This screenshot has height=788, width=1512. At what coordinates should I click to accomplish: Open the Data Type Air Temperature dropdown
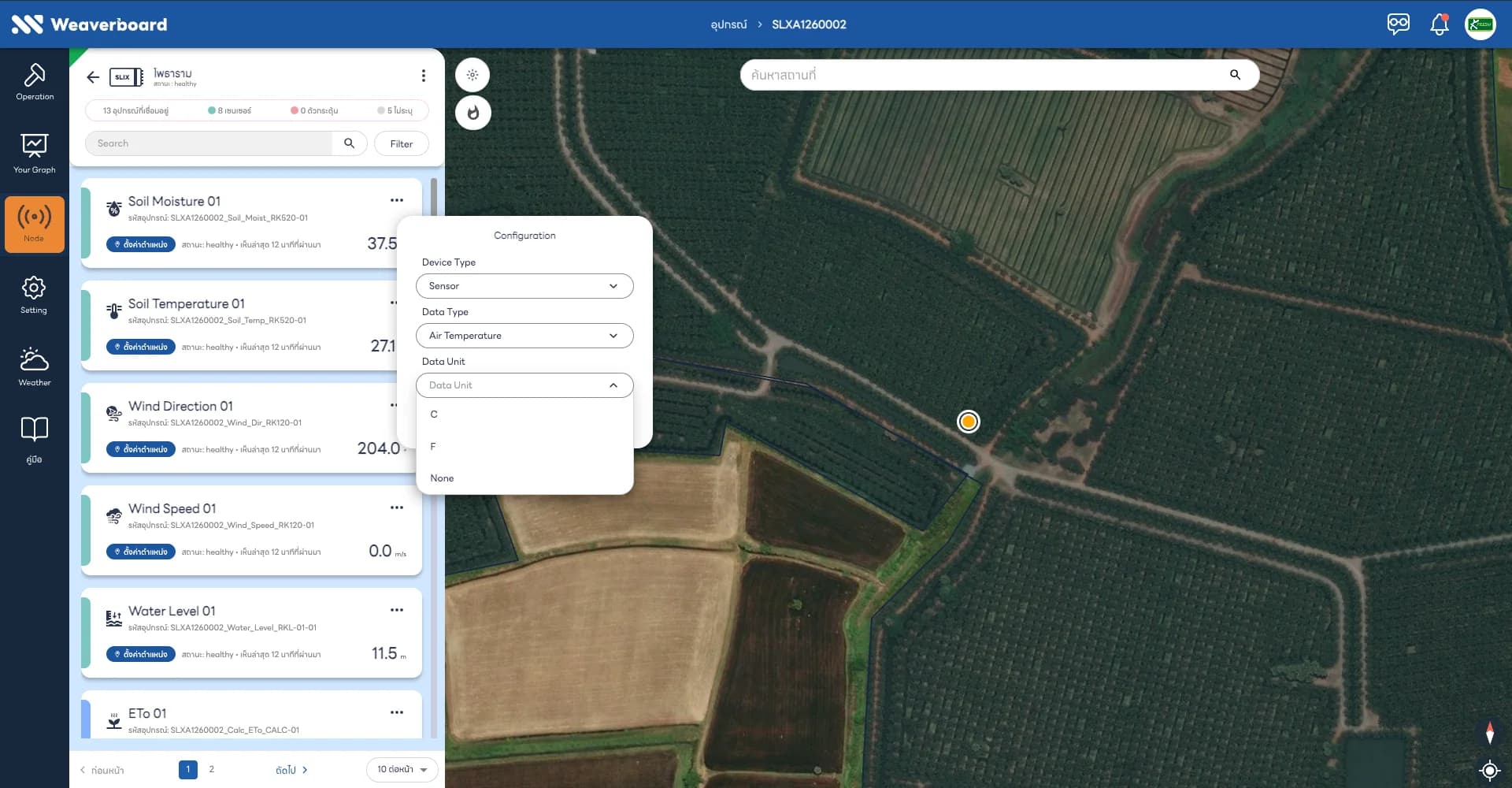[x=524, y=336]
